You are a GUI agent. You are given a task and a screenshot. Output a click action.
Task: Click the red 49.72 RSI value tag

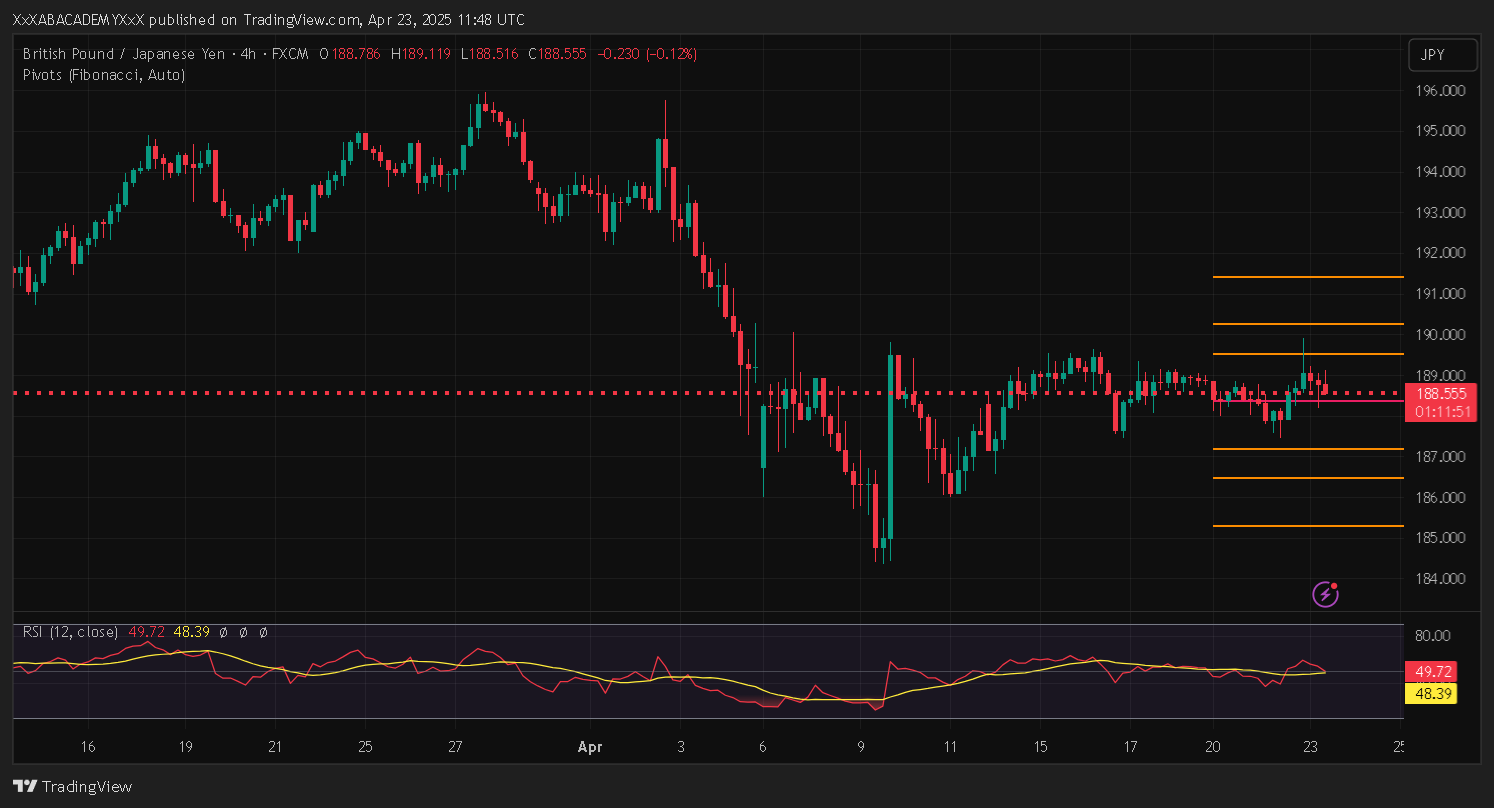tap(1430, 671)
